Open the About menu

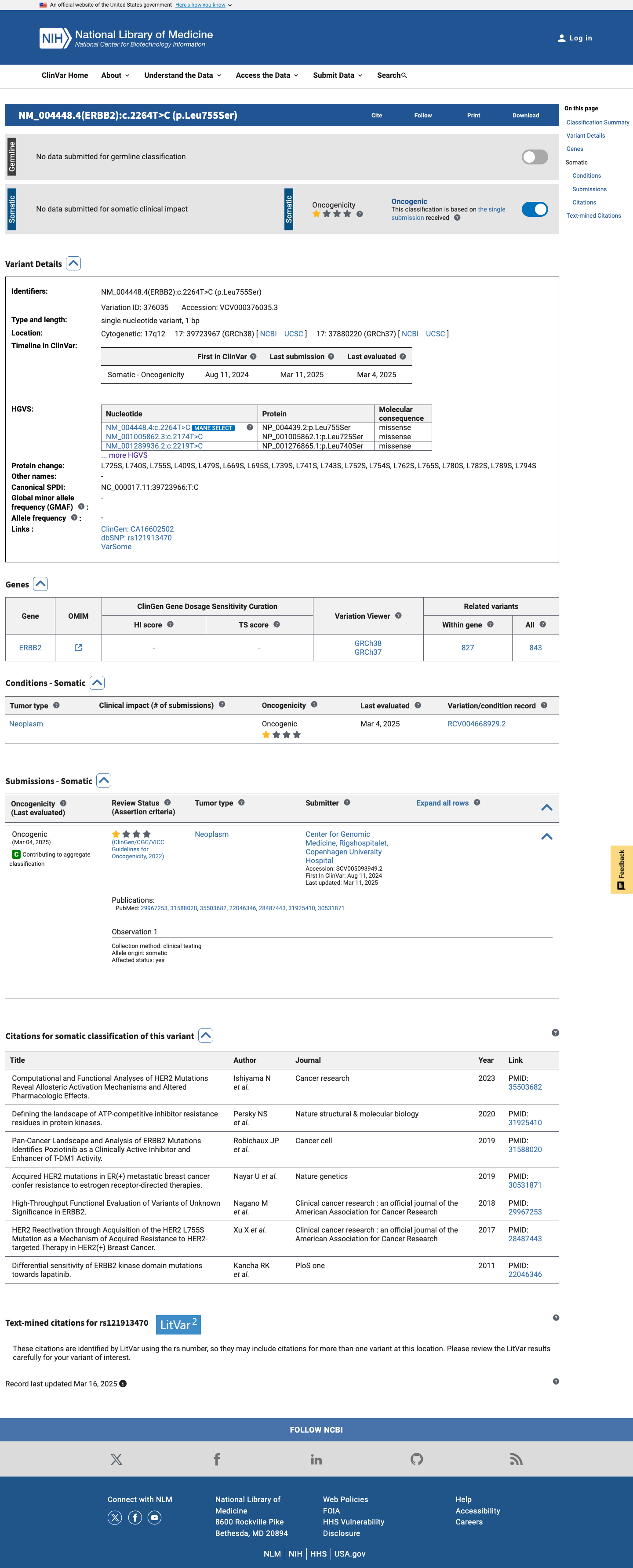pos(115,76)
